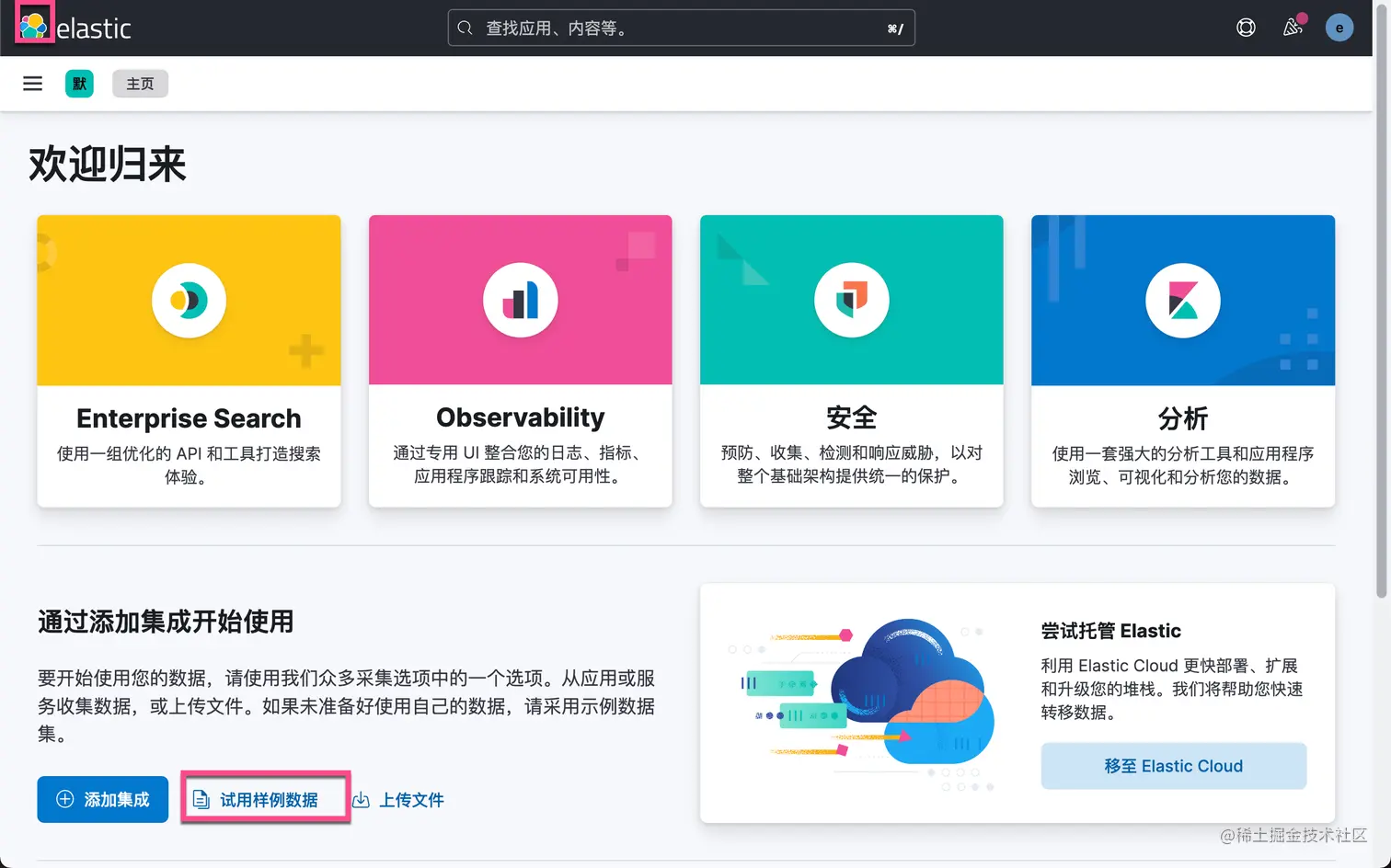Open the user avatar 'e' menu

(1339, 28)
